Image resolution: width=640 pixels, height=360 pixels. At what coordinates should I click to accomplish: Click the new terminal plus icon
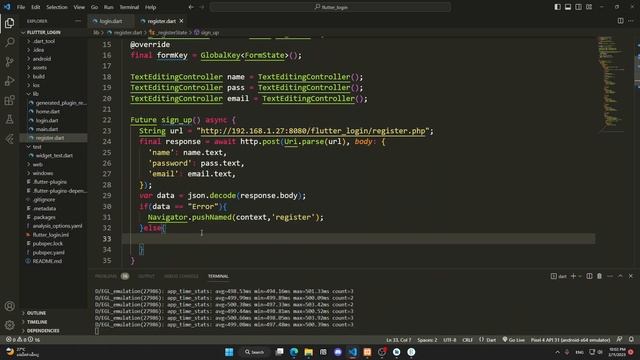pos(573,276)
